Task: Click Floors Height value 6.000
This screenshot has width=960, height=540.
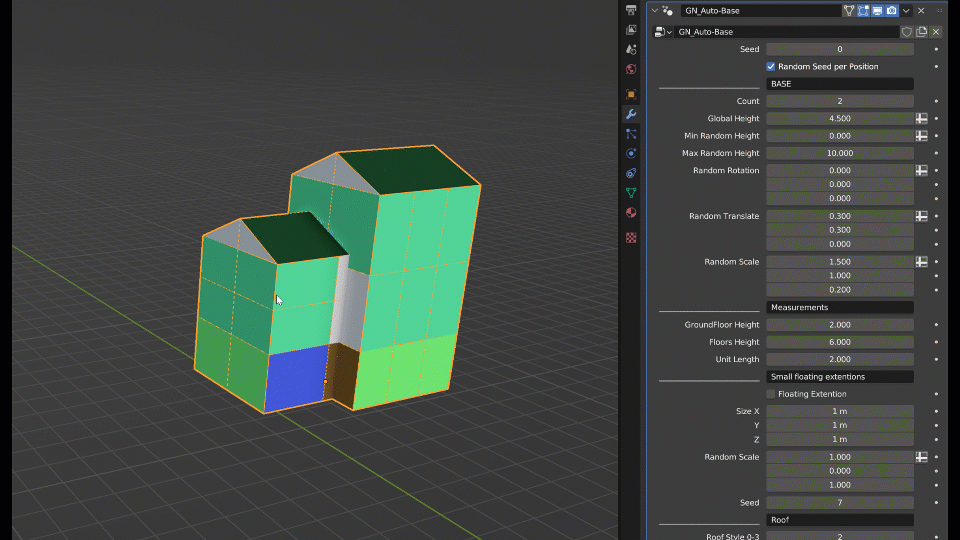Action: click(840, 342)
